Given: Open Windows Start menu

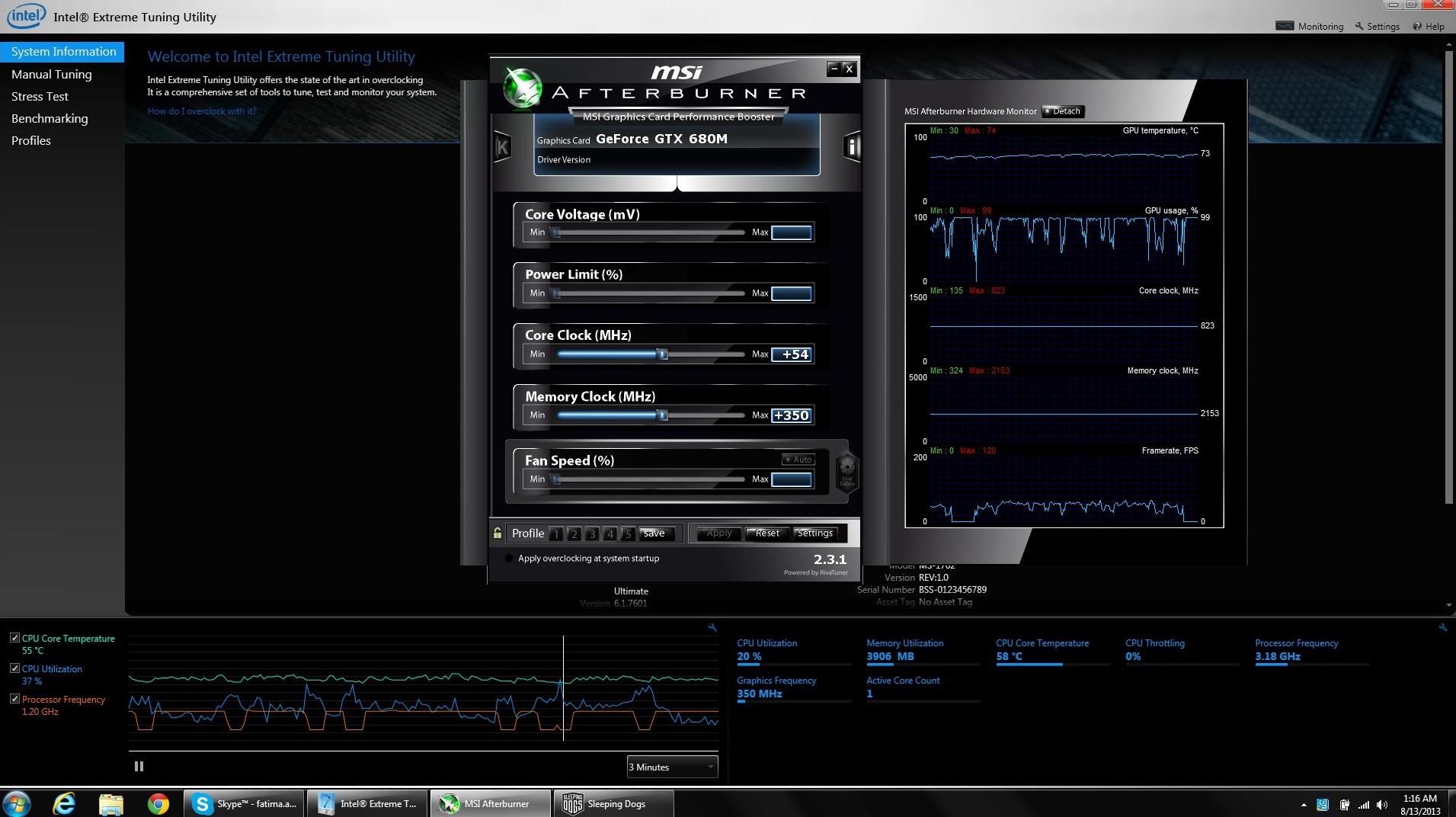Looking at the screenshot, I should tap(17, 803).
